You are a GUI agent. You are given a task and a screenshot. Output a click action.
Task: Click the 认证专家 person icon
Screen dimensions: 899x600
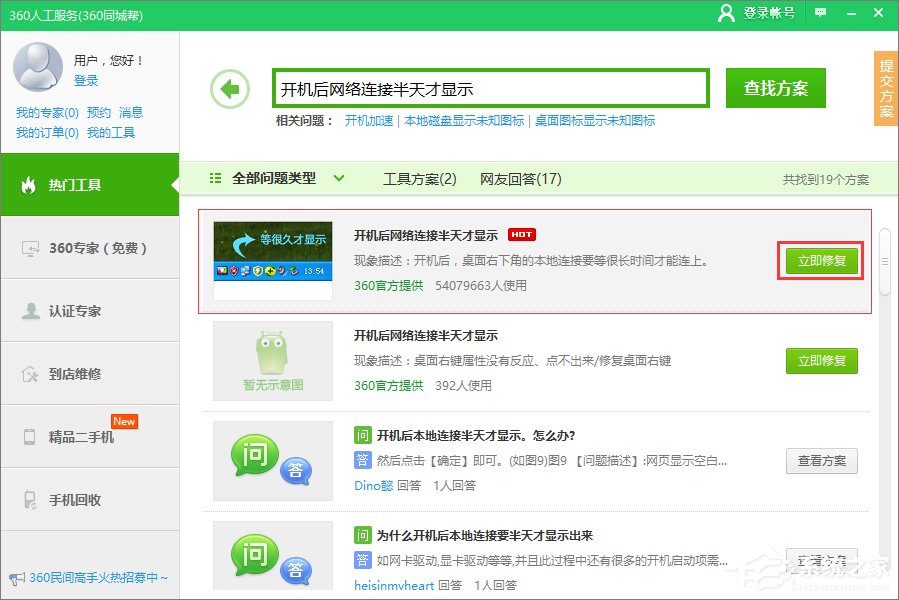tap(30, 310)
